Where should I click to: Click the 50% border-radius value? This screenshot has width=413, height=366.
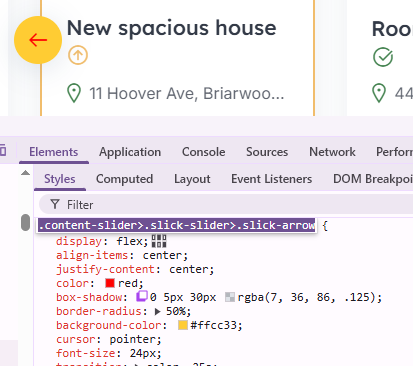(x=176, y=311)
